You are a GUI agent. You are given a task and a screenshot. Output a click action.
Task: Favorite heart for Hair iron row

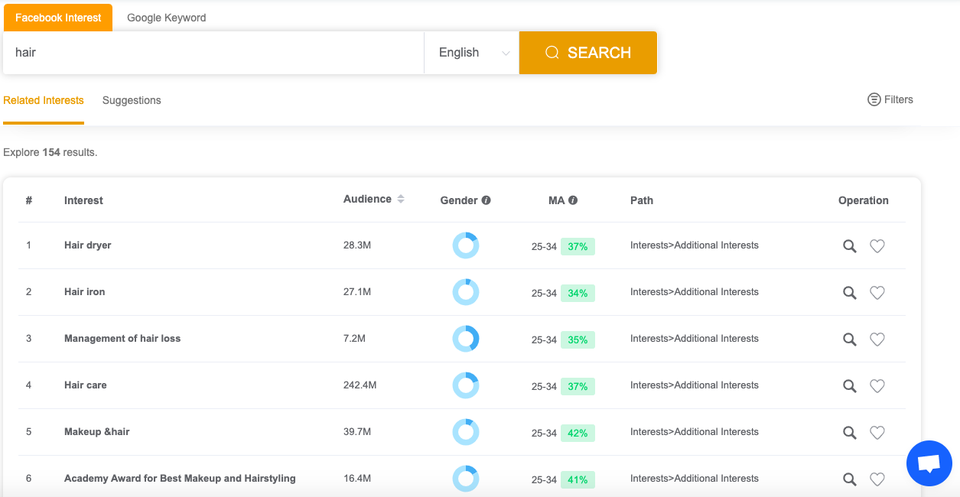[877, 293]
